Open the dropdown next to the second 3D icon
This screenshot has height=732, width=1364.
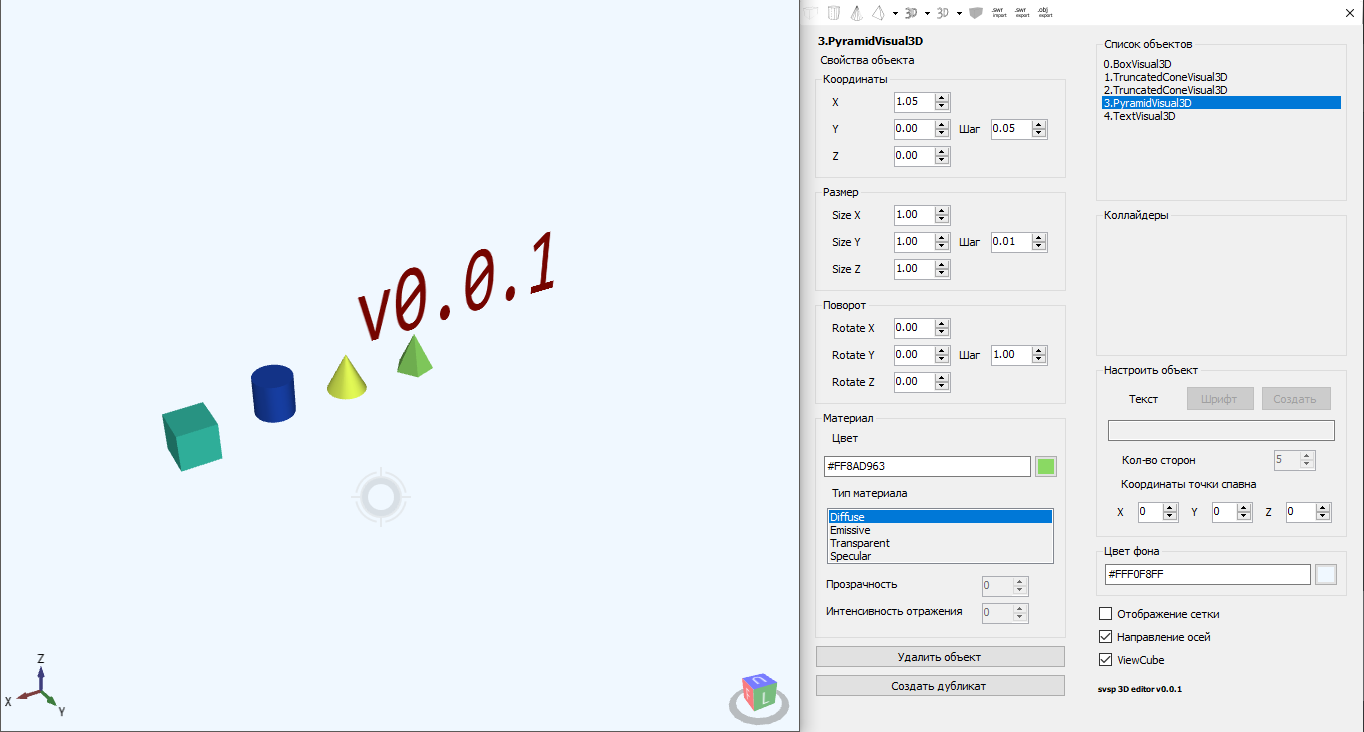tap(959, 12)
